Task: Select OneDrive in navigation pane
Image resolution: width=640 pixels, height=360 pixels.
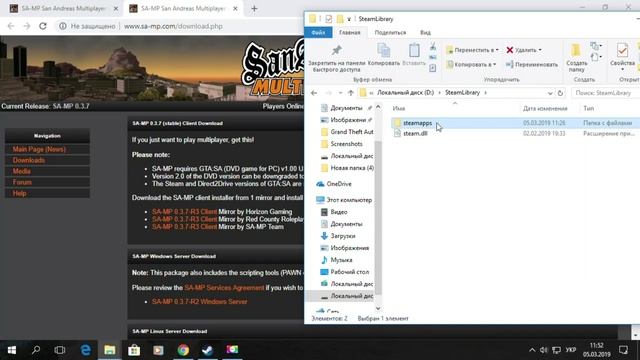Action: coord(334,184)
